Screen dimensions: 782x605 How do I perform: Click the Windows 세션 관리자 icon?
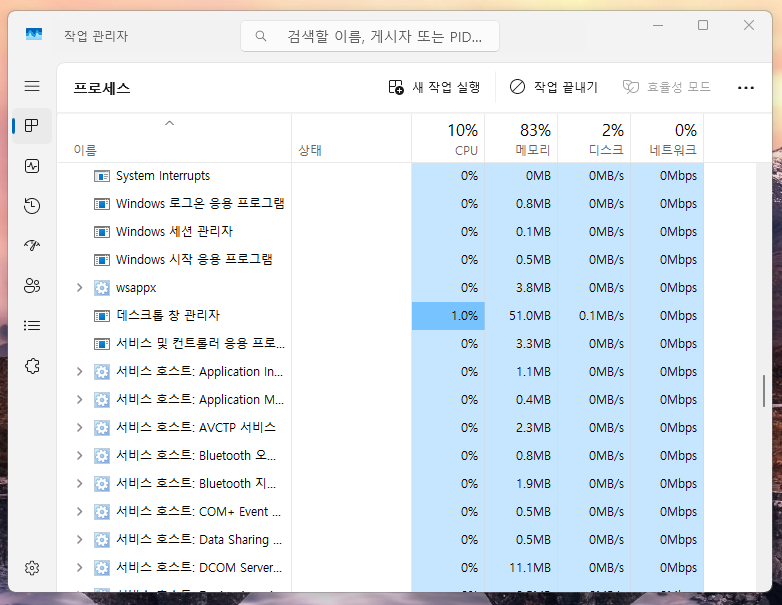102,232
